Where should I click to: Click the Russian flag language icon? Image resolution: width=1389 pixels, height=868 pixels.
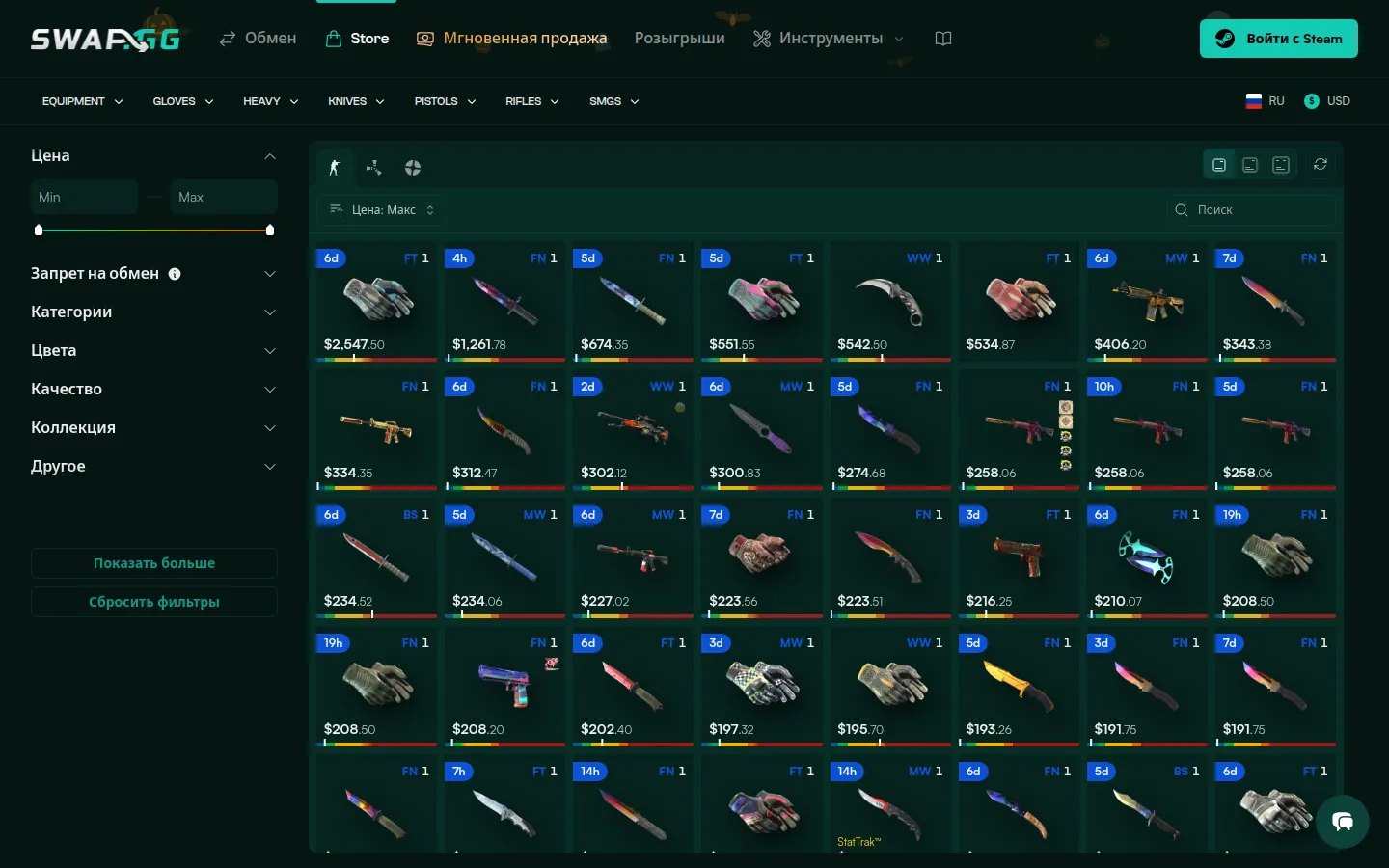click(x=1254, y=101)
